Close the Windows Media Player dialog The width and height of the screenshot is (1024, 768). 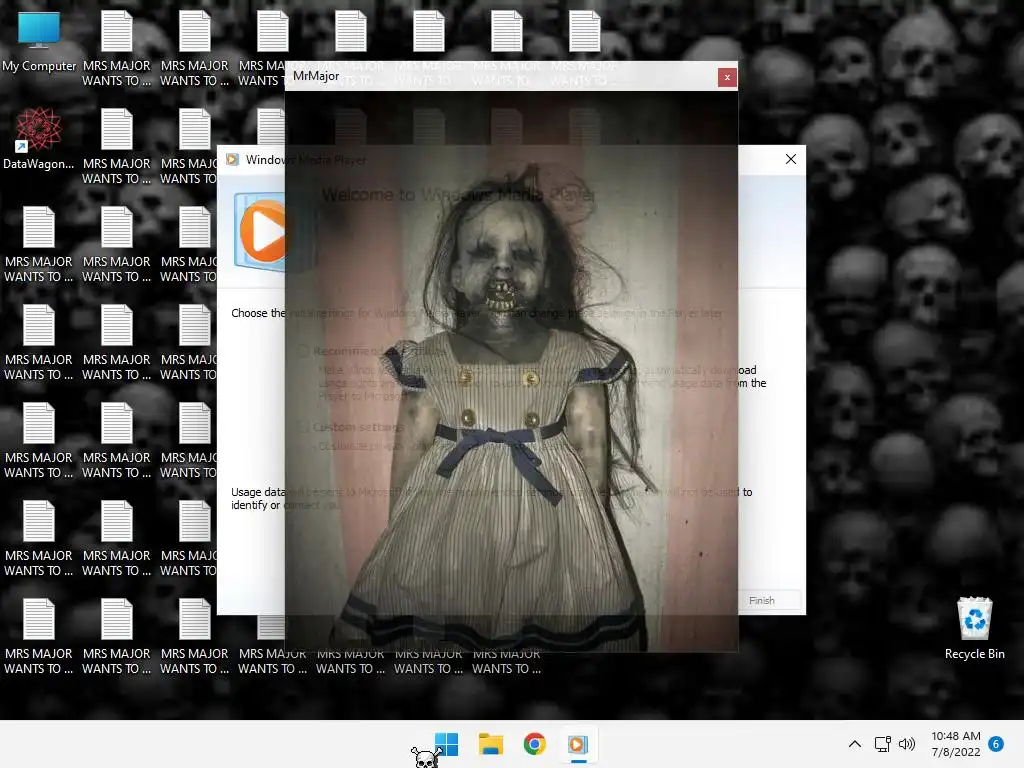(791, 159)
